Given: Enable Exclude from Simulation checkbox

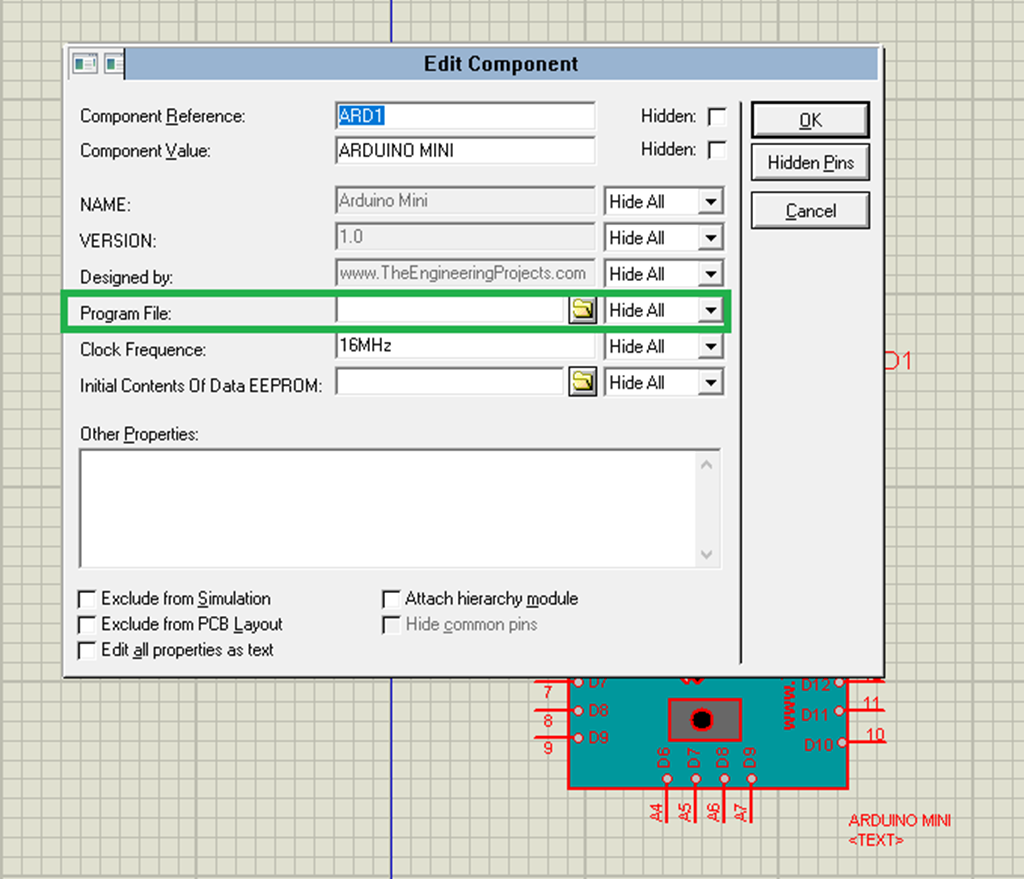Looking at the screenshot, I should pos(88,599).
